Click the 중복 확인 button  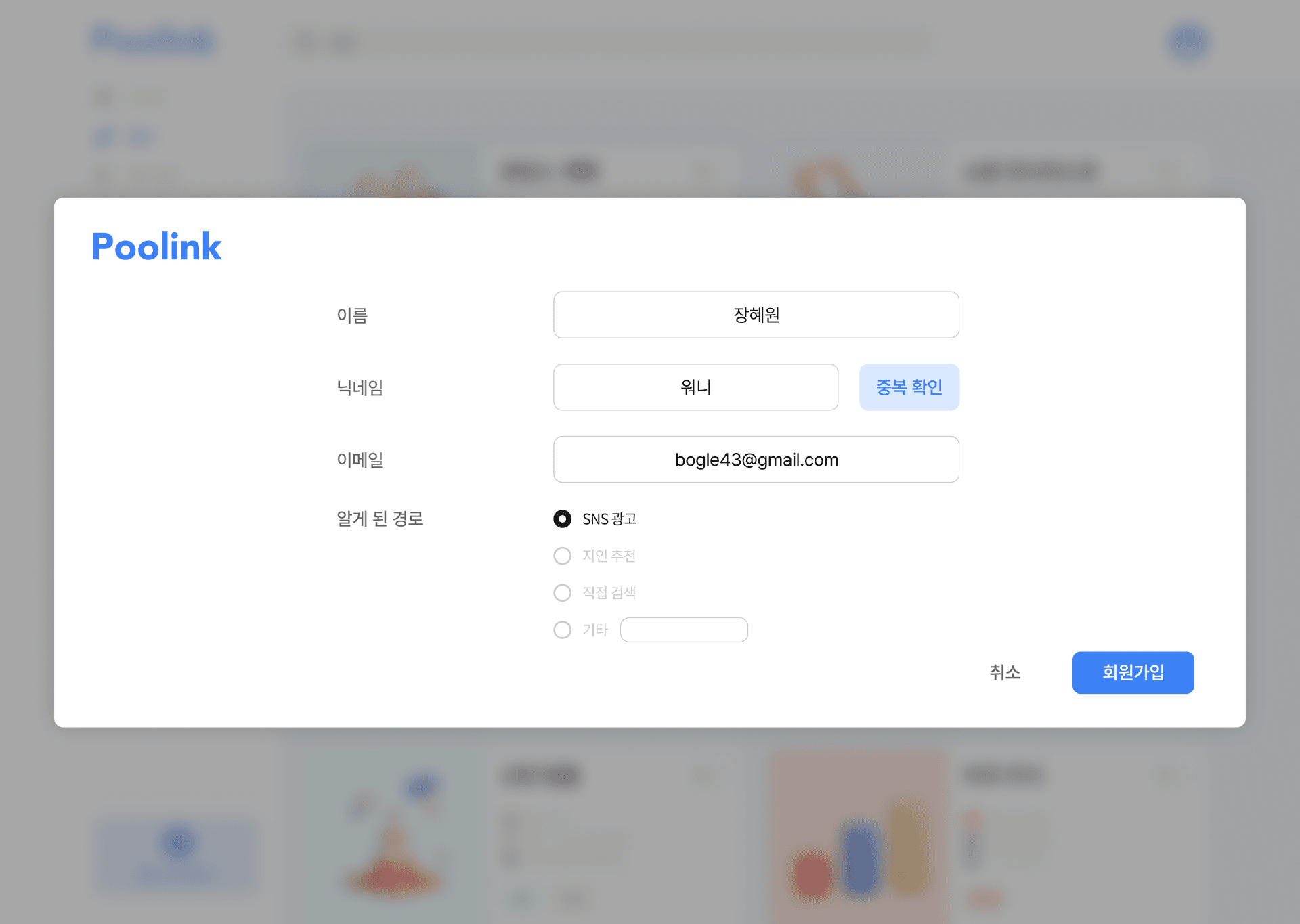click(x=909, y=387)
